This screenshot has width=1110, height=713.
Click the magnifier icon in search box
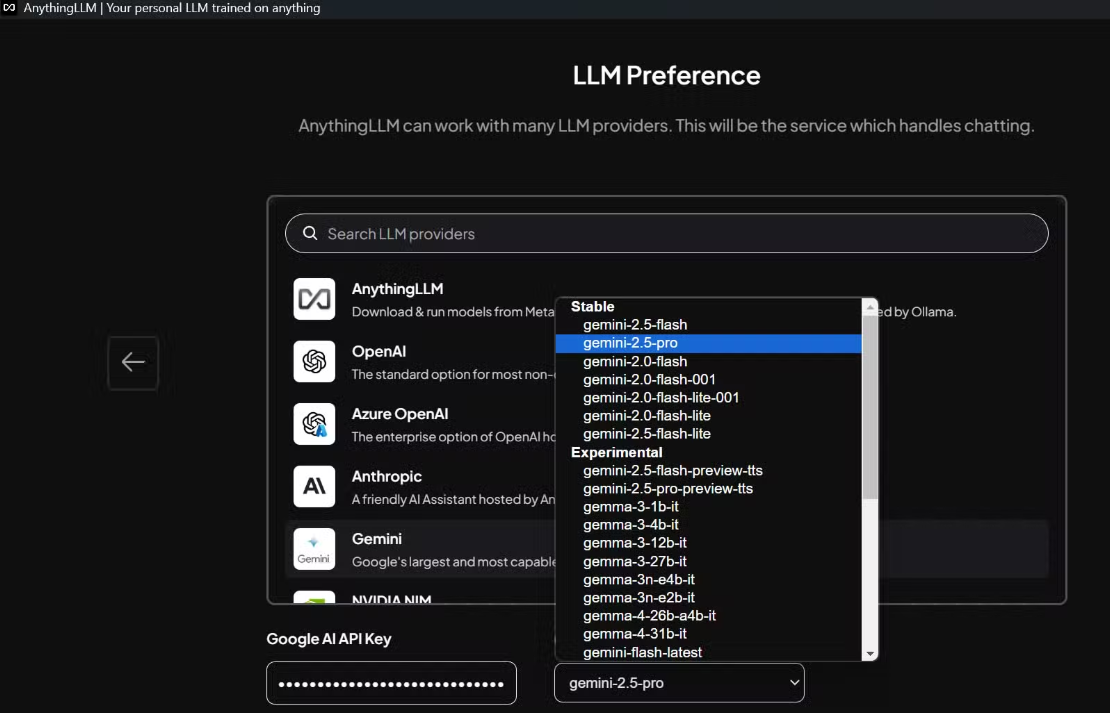pyautogui.click(x=310, y=233)
